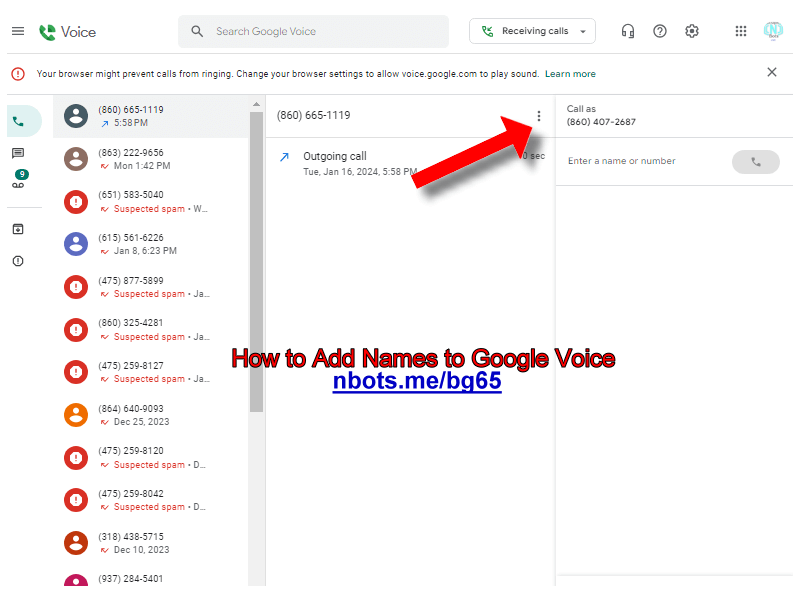Select avatar for (864) 640-9093 call
Image resolution: width=800 pixels, height=600 pixels.
pyautogui.click(x=76, y=415)
